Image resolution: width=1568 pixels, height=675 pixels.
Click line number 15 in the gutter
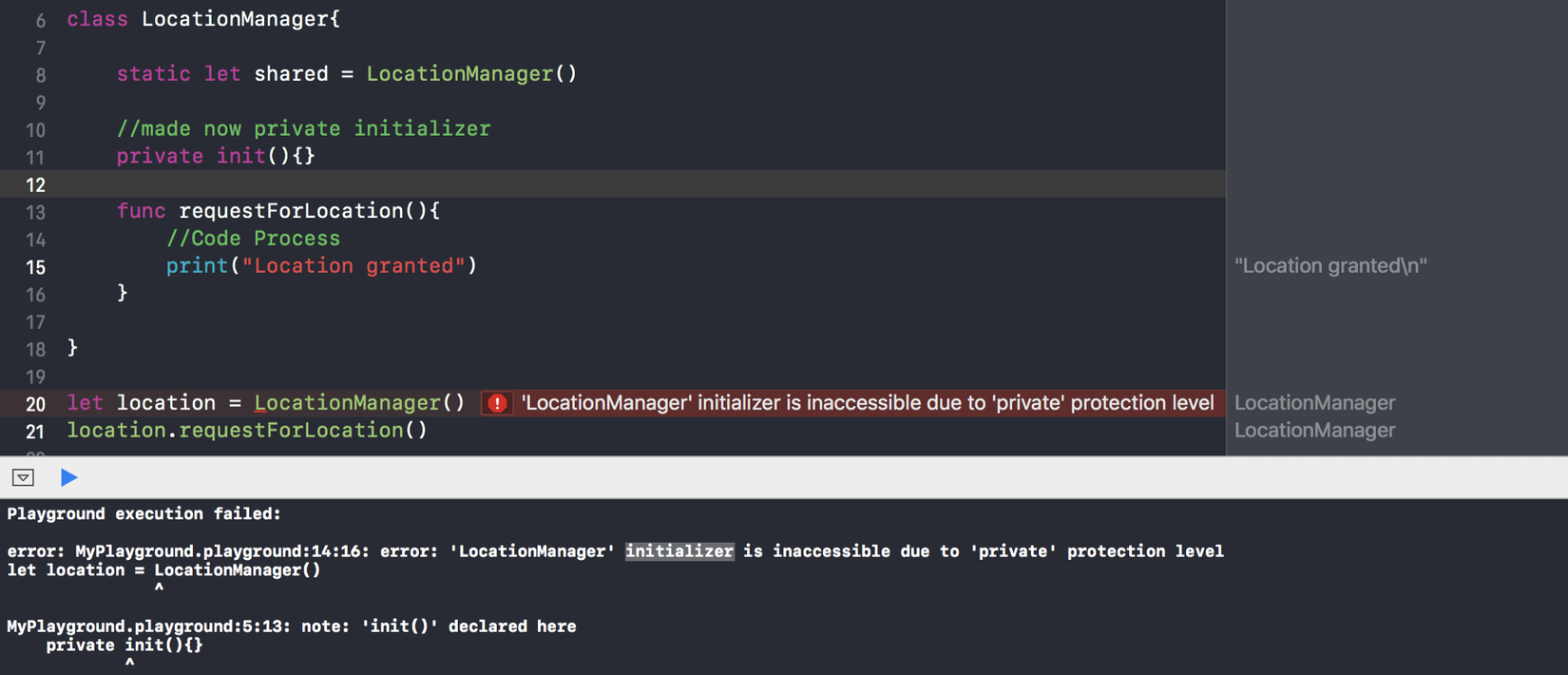coord(35,267)
